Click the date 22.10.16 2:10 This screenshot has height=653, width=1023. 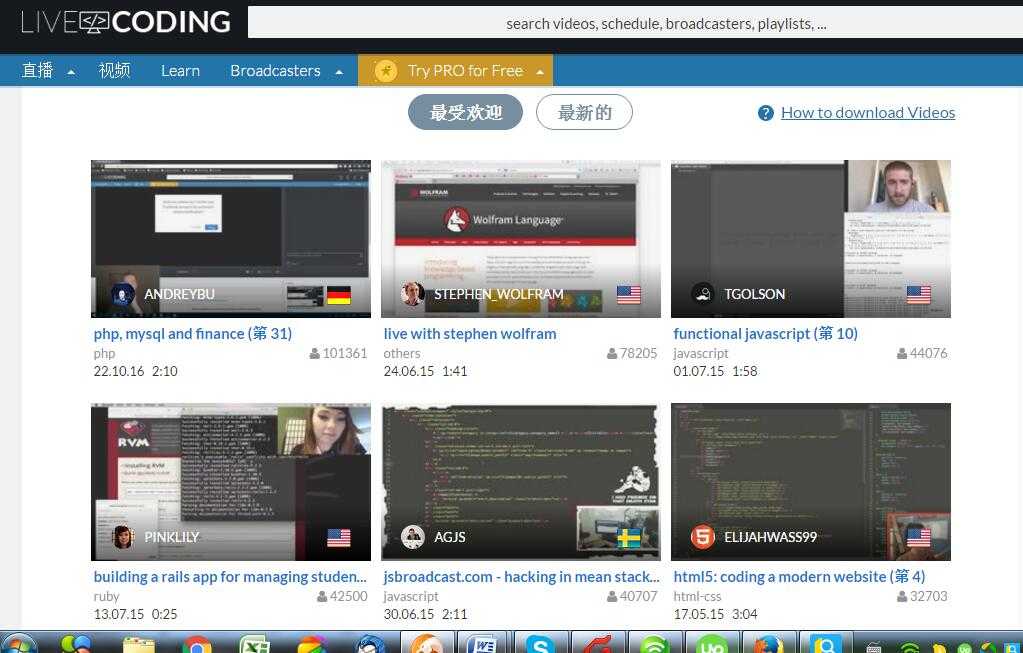pos(136,371)
